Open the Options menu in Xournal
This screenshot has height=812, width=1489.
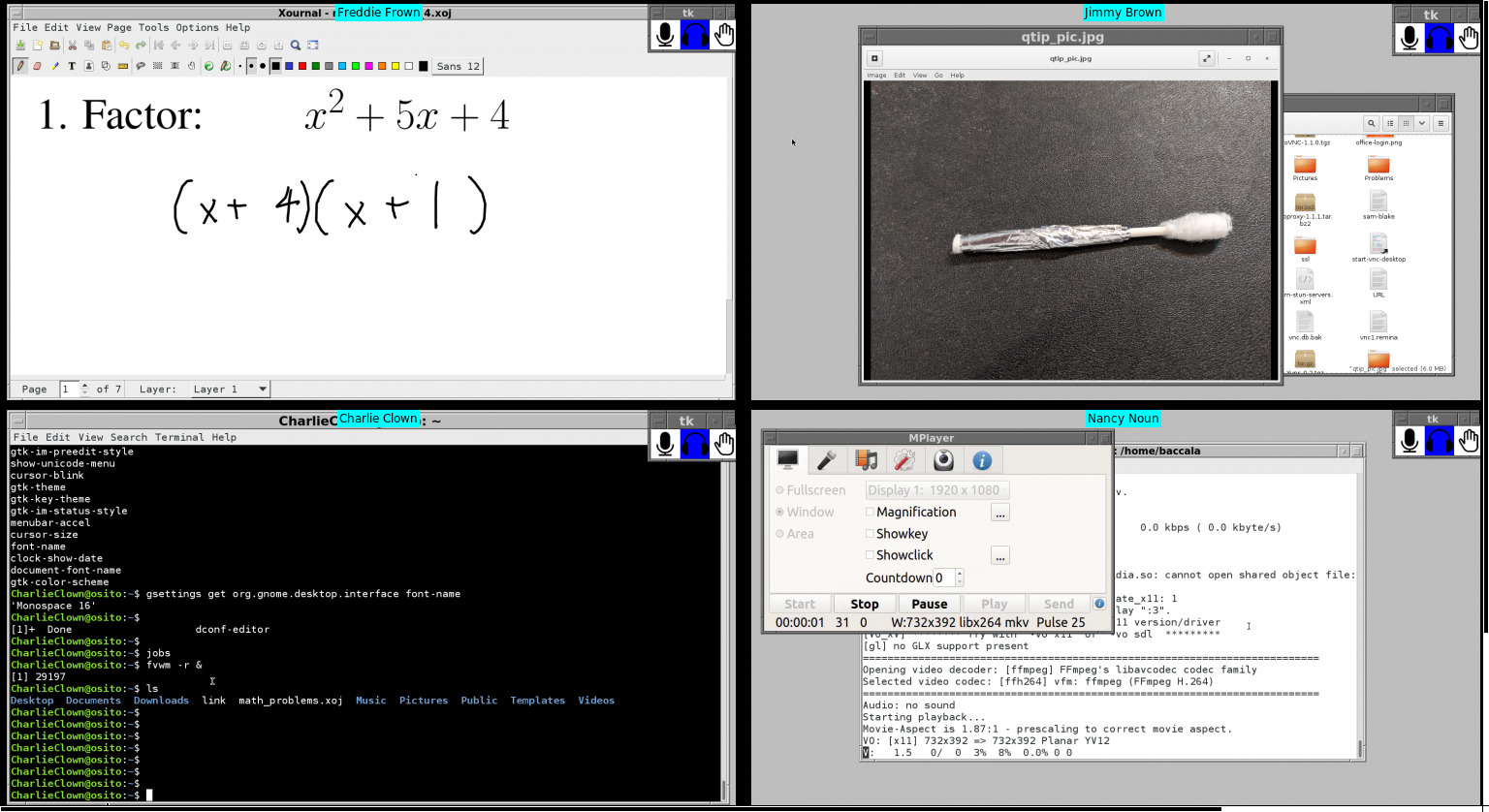click(x=197, y=27)
